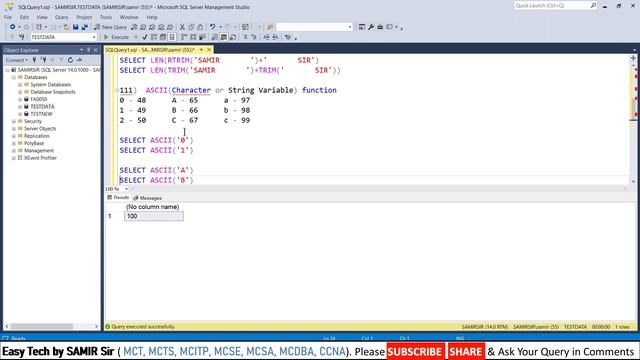Screen dimensions: 640x360
Task: Expand the Management folder
Action: point(13,151)
